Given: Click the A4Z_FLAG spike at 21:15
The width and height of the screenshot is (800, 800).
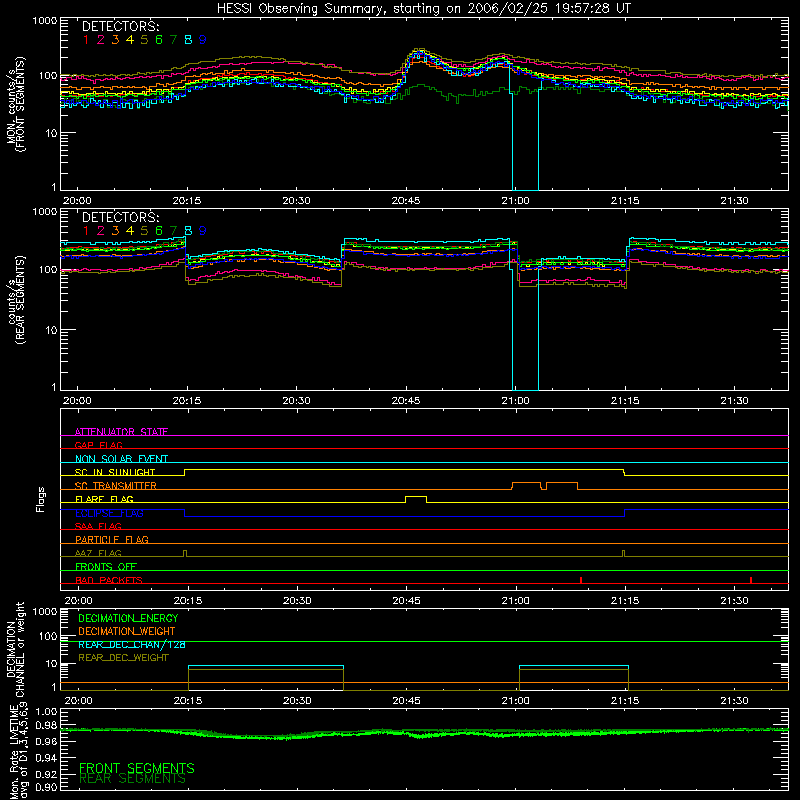Looking at the screenshot, I should tap(623, 553).
